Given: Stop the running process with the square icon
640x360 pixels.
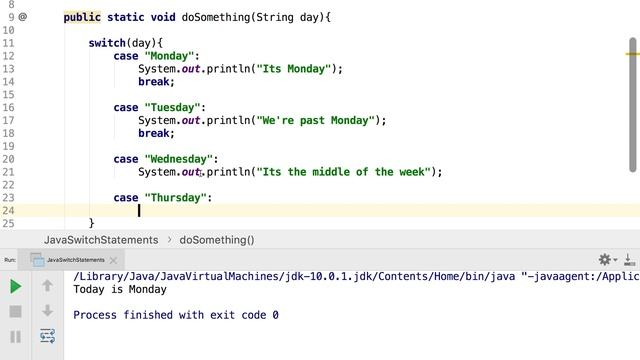Looking at the screenshot, I should click(x=16, y=312).
